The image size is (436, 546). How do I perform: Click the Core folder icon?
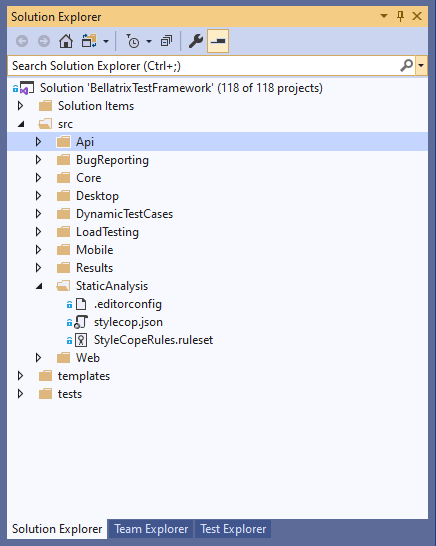point(63,178)
